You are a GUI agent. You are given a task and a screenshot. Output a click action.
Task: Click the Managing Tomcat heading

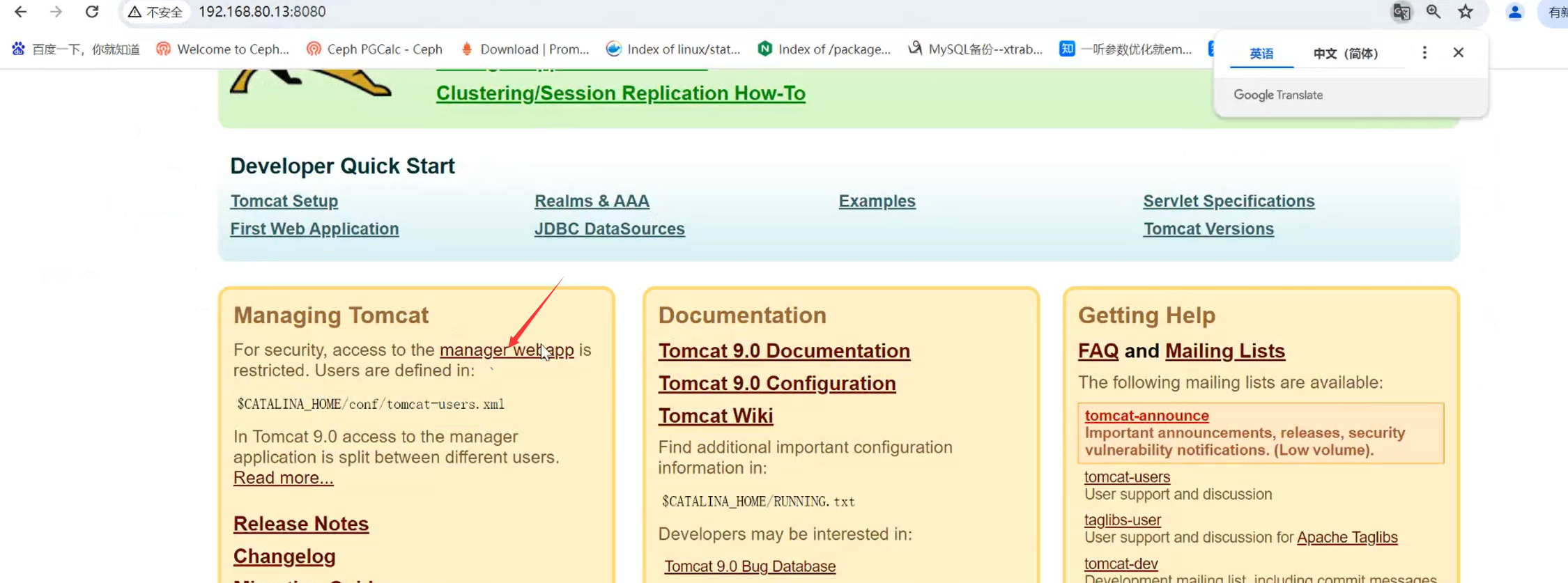331,316
